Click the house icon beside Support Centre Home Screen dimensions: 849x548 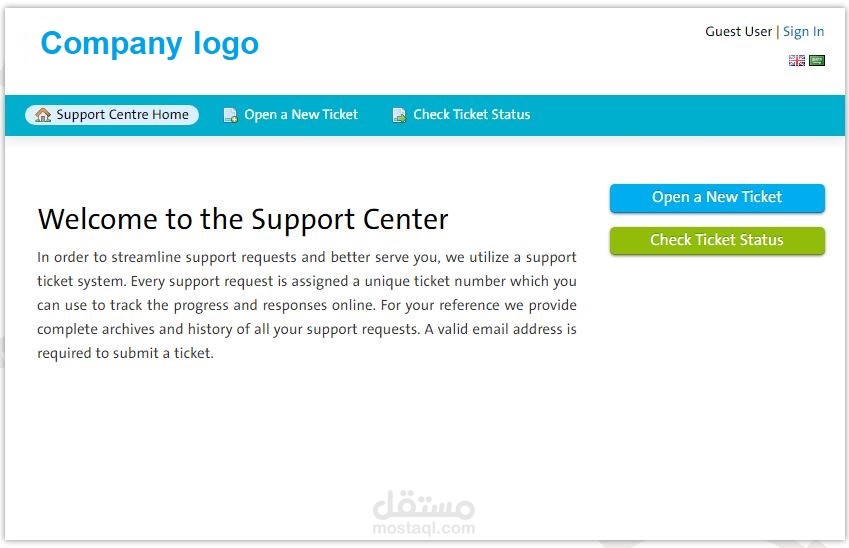point(43,115)
